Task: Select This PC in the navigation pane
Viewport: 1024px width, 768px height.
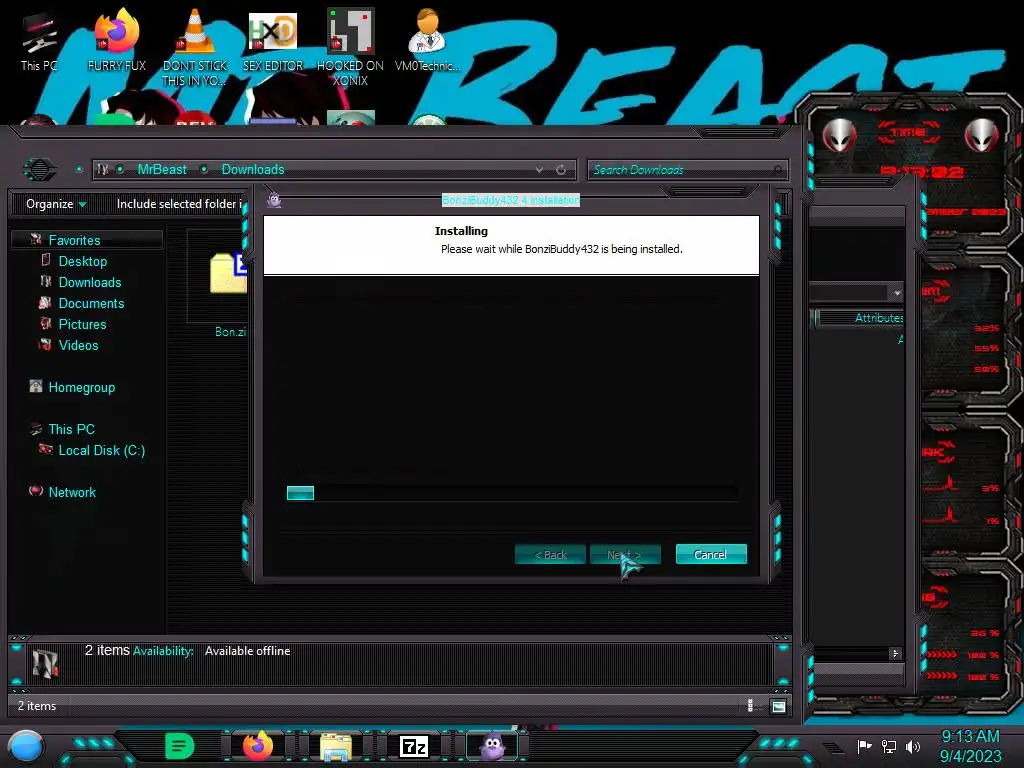Action: tap(72, 429)
